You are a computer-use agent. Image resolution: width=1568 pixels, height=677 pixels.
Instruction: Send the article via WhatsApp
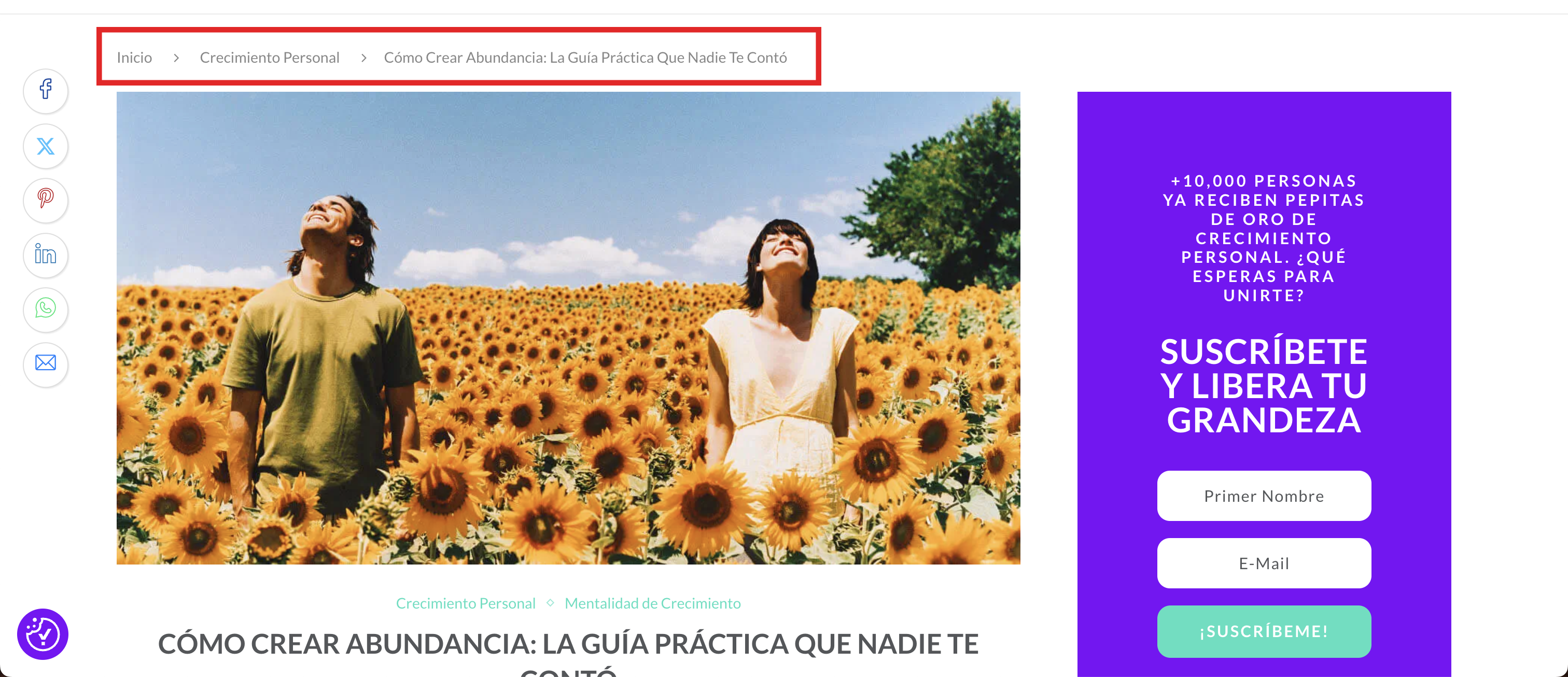[x=46, y=308]
